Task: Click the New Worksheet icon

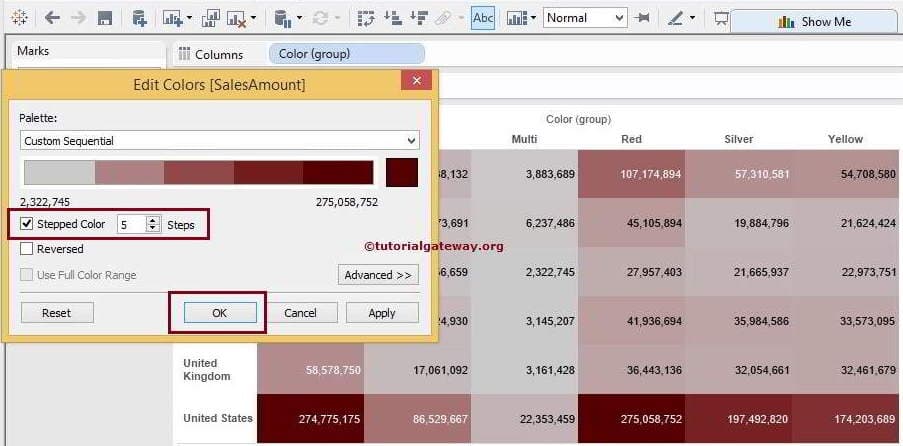Action: 172,18
